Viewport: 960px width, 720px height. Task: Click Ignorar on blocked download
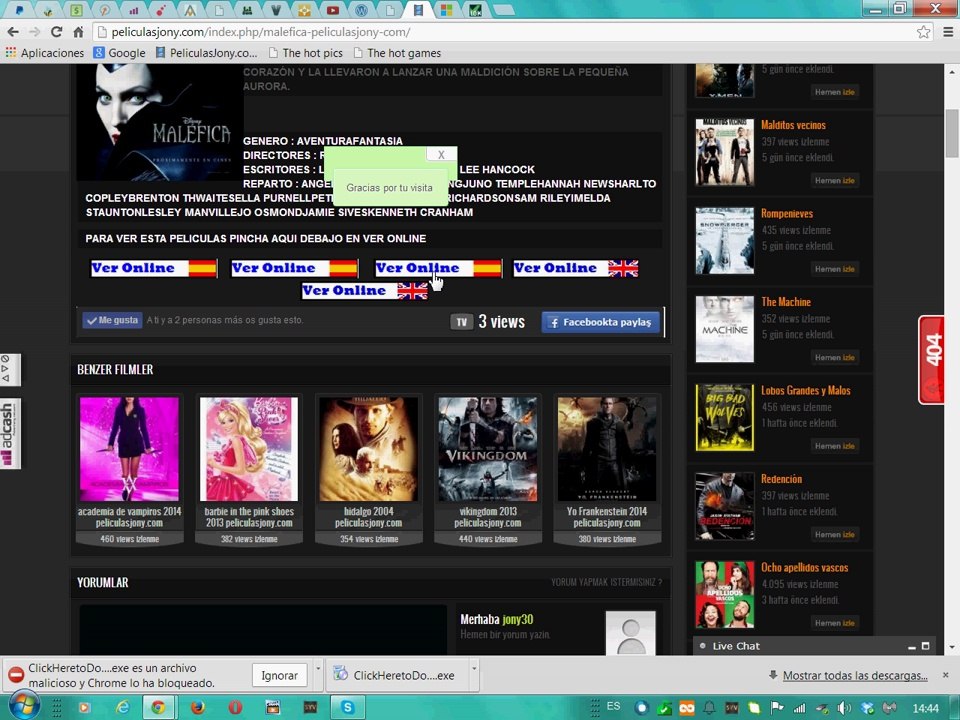coord(279,675)
